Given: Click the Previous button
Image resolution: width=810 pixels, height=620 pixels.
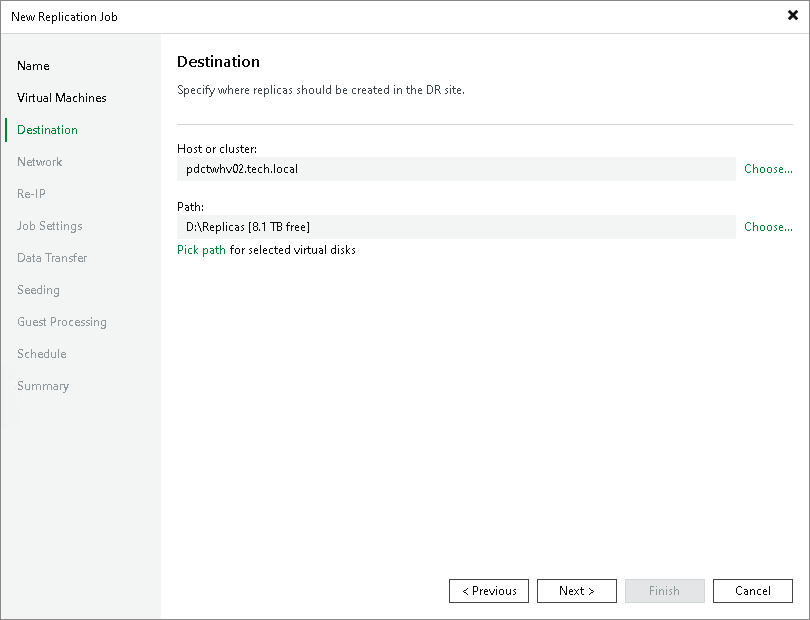Looking at the screenshot, I should (x=488, y=590).
